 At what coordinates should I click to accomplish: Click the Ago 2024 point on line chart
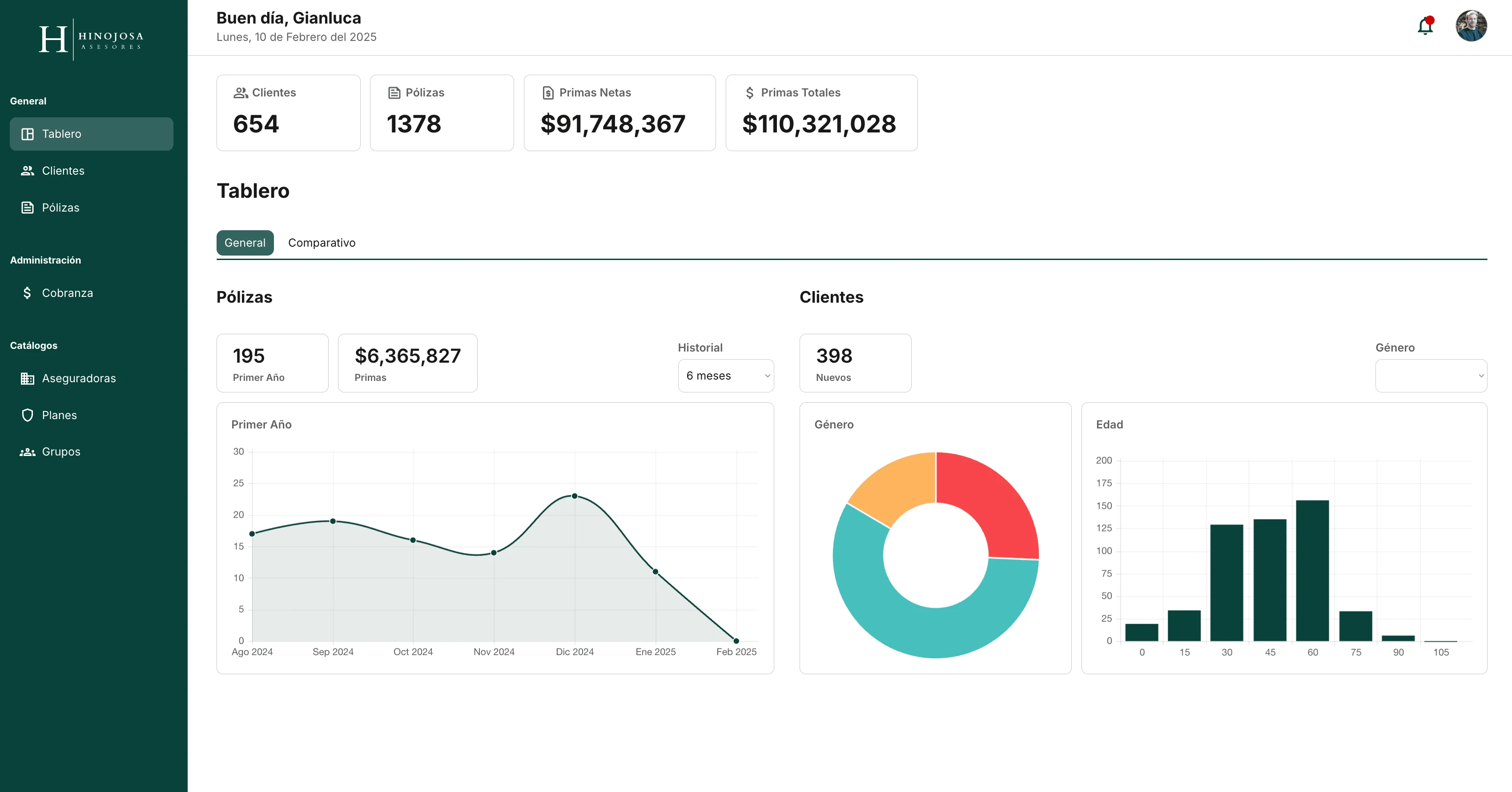pyautogui.click(x=253, y=534)
